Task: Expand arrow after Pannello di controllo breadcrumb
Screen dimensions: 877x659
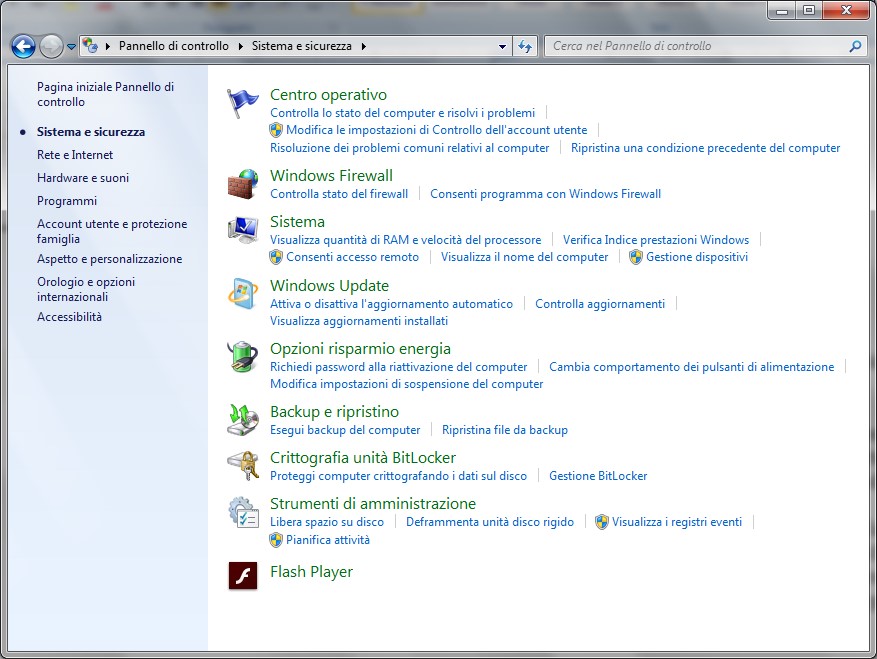Action: pos(241,46)
